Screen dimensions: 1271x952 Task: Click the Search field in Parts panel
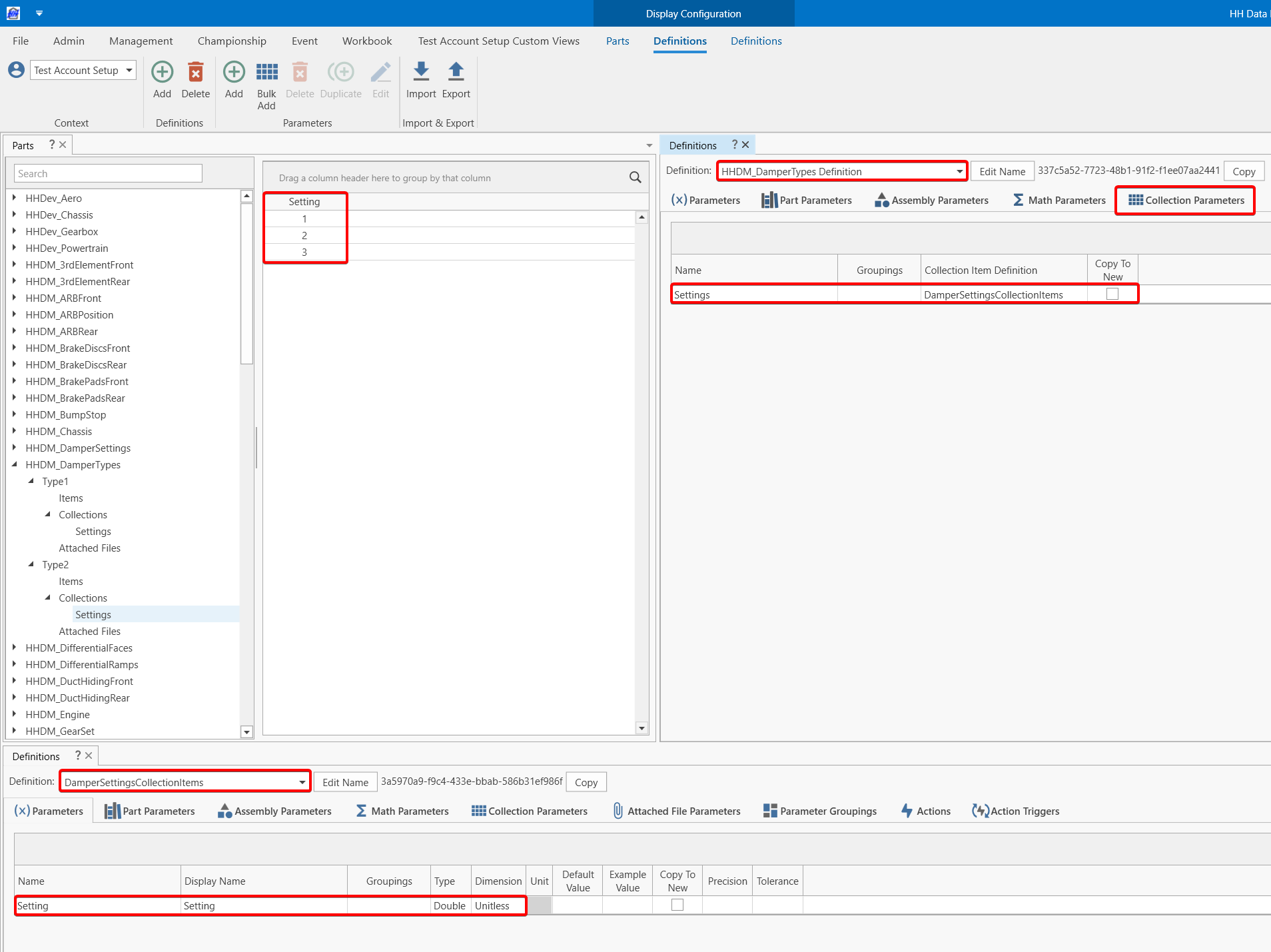(x=108, y=173)
